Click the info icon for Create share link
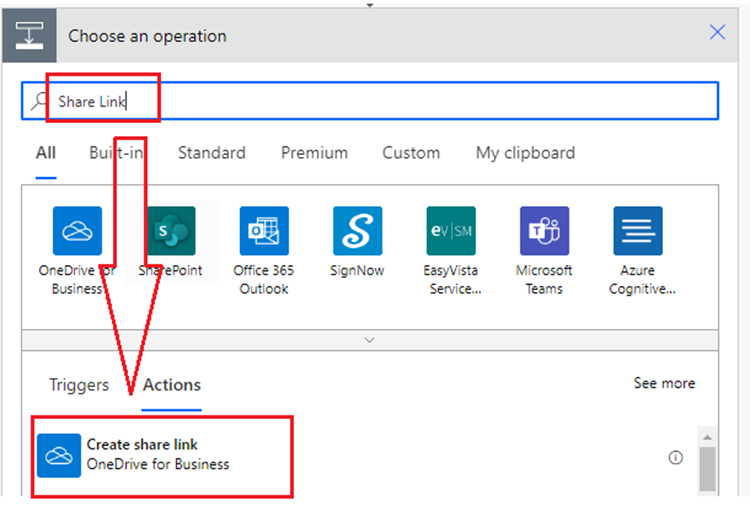Screen dimensions: 750x506 tap(675, 458)
